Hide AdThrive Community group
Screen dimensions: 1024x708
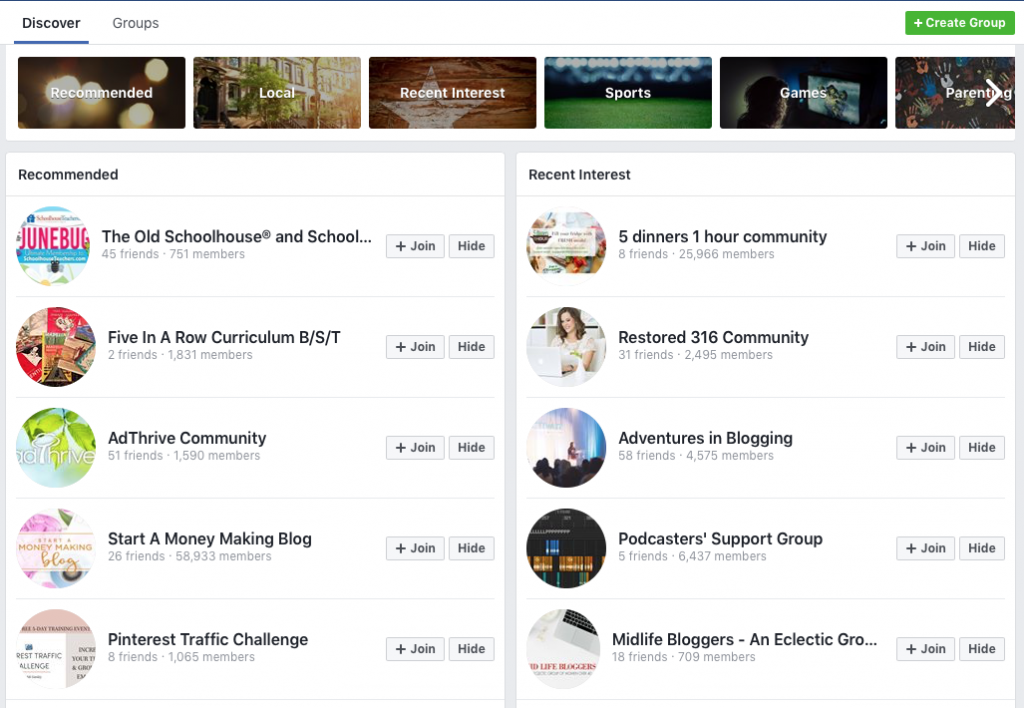472,447
